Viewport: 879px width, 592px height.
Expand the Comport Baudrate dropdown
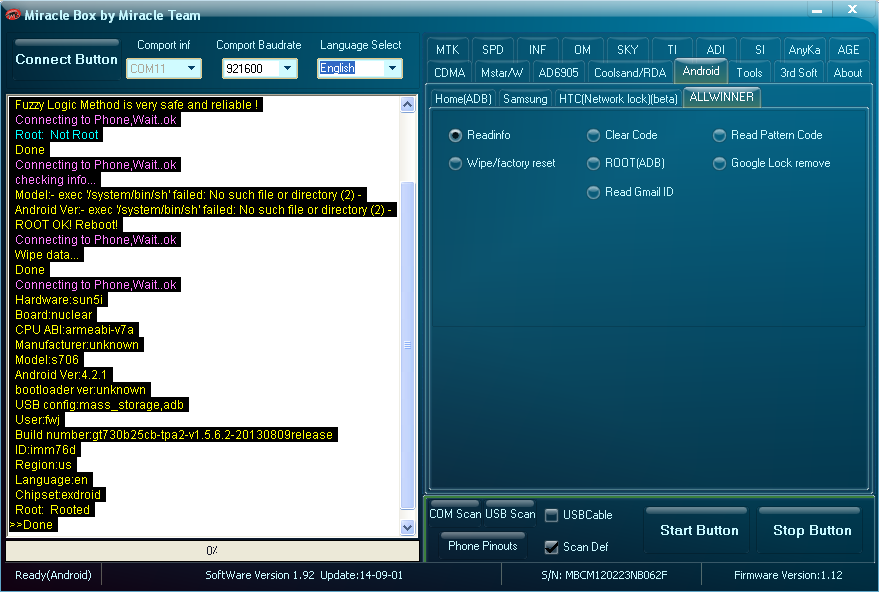pos(288,68)
